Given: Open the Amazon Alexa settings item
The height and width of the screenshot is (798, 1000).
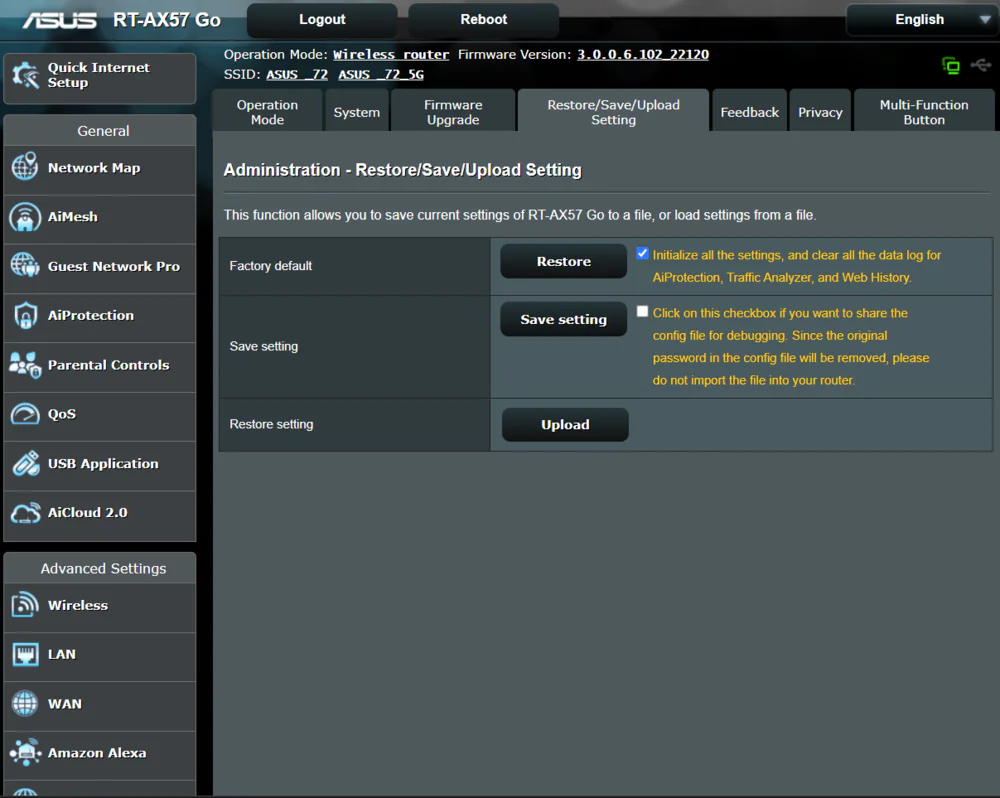Looking at the screenshot, I should 99,753.
